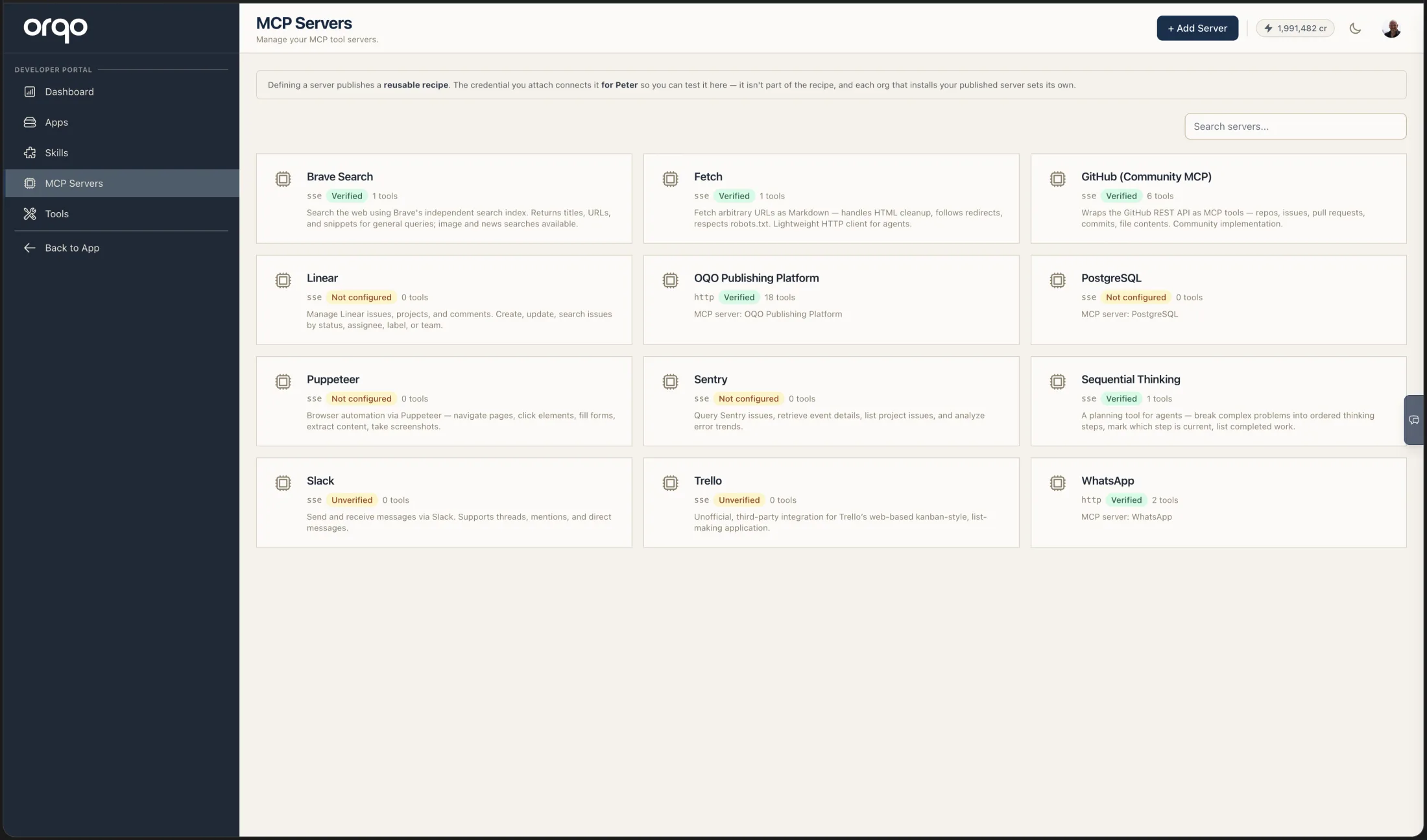
Task: Click the PostgreSQL server chip icon
Action: [1057, 280]
